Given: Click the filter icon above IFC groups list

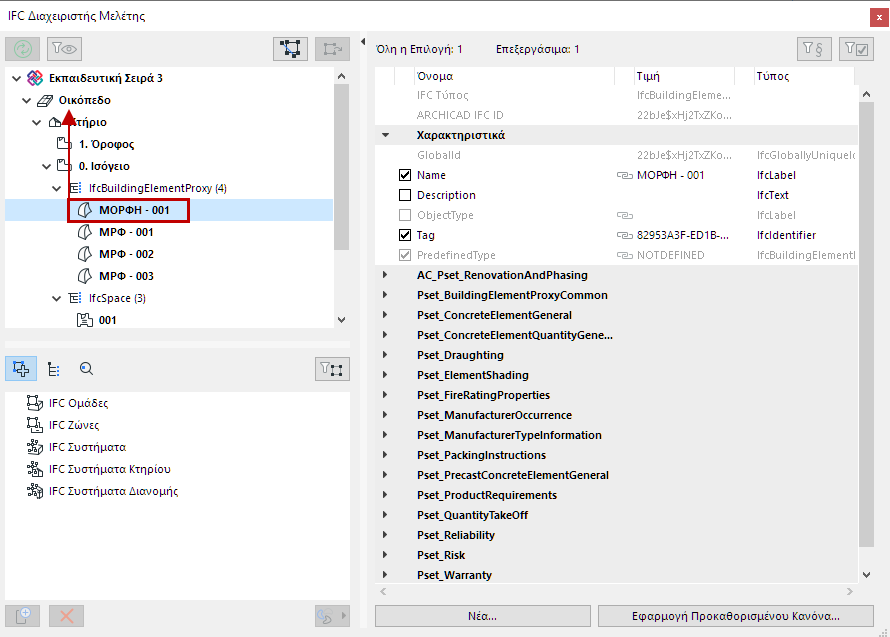Looking at the screenshot, I should pyautogui.click(x=332, y=369).
